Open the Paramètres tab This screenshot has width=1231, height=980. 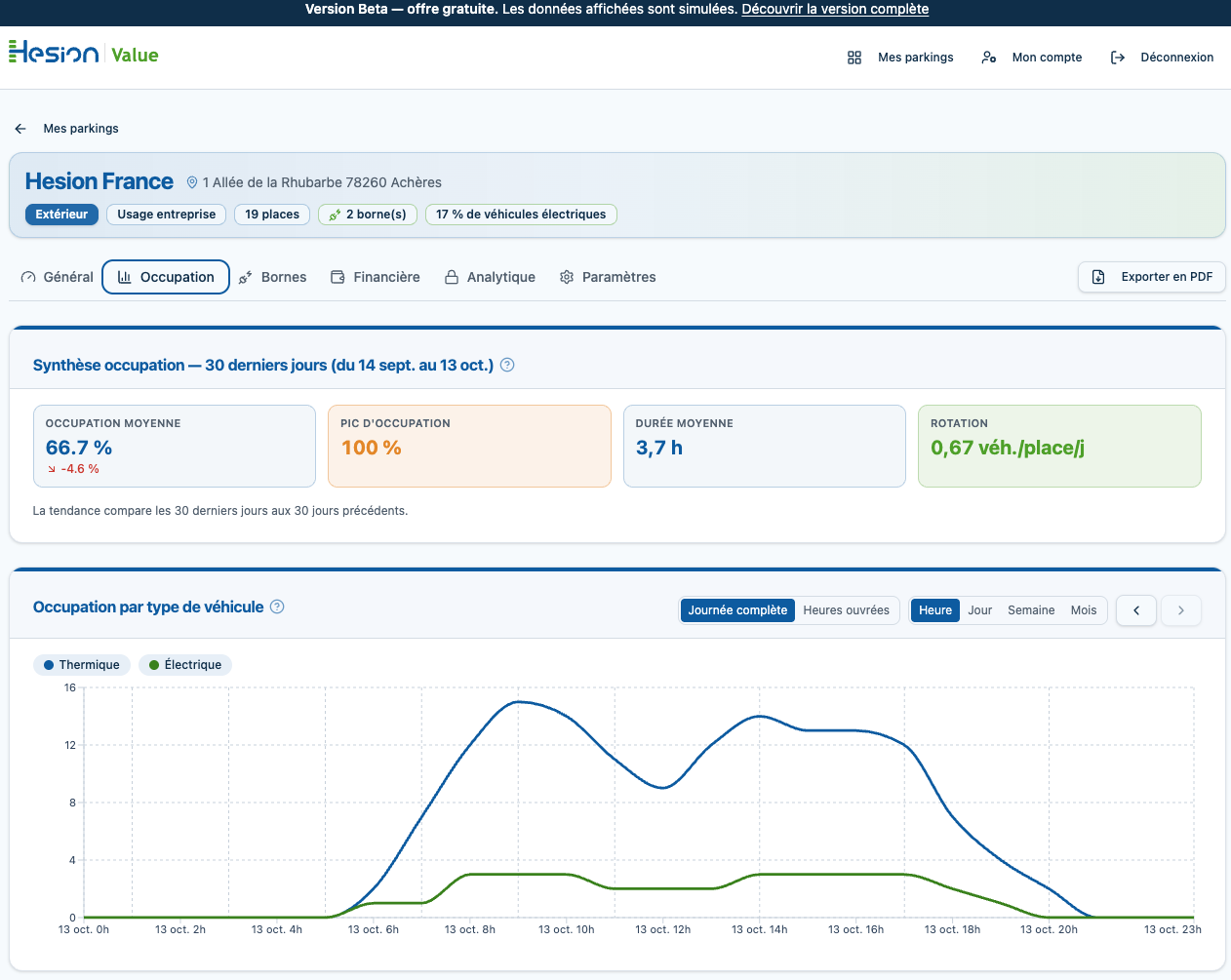click(x=608, y=277)
